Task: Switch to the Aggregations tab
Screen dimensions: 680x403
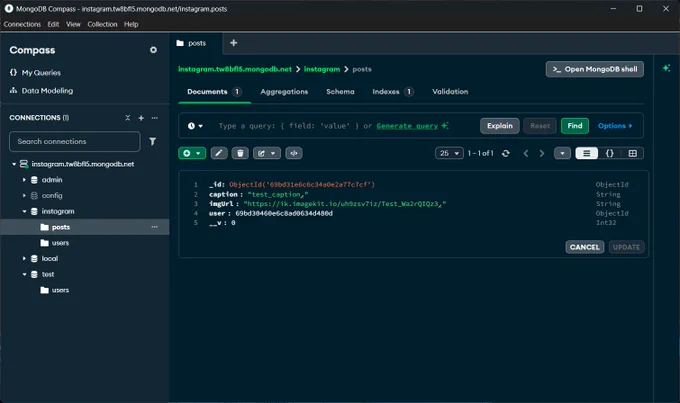Action: (x=284, y=92)
